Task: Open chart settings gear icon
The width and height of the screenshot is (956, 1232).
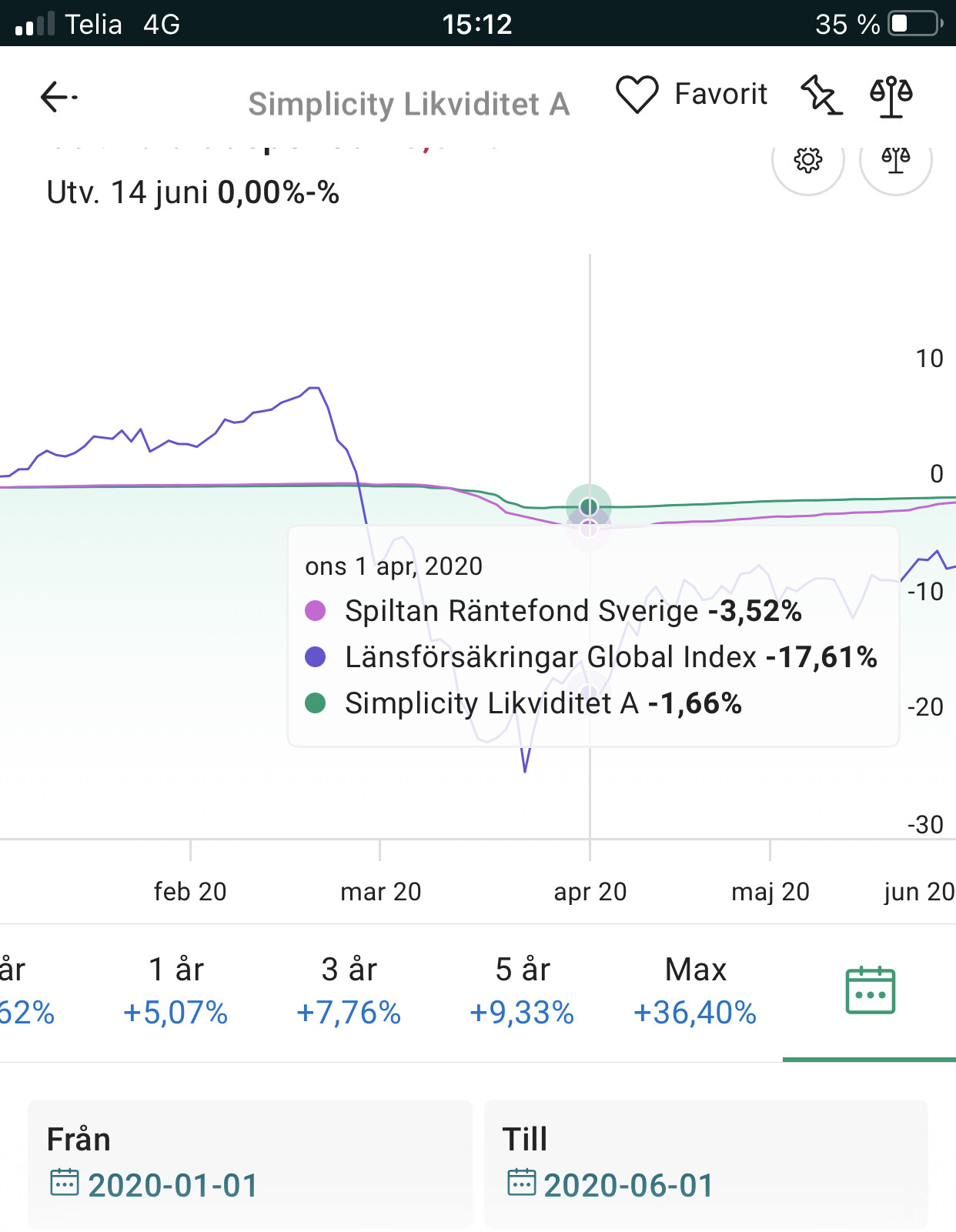Action: point(807,159)
